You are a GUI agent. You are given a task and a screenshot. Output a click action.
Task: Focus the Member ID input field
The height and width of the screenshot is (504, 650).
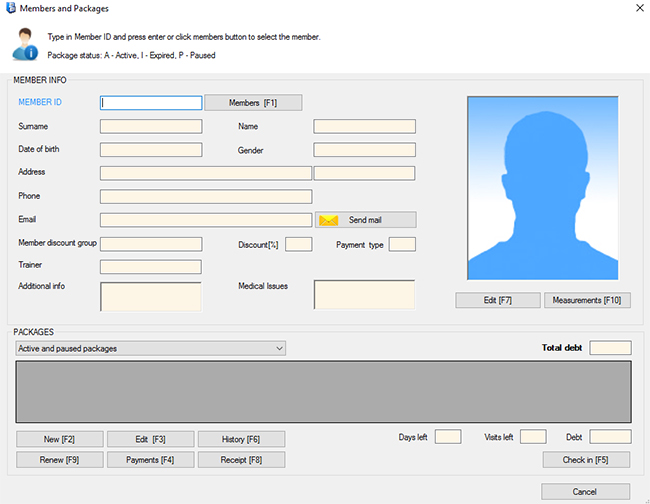click(151, 102)
